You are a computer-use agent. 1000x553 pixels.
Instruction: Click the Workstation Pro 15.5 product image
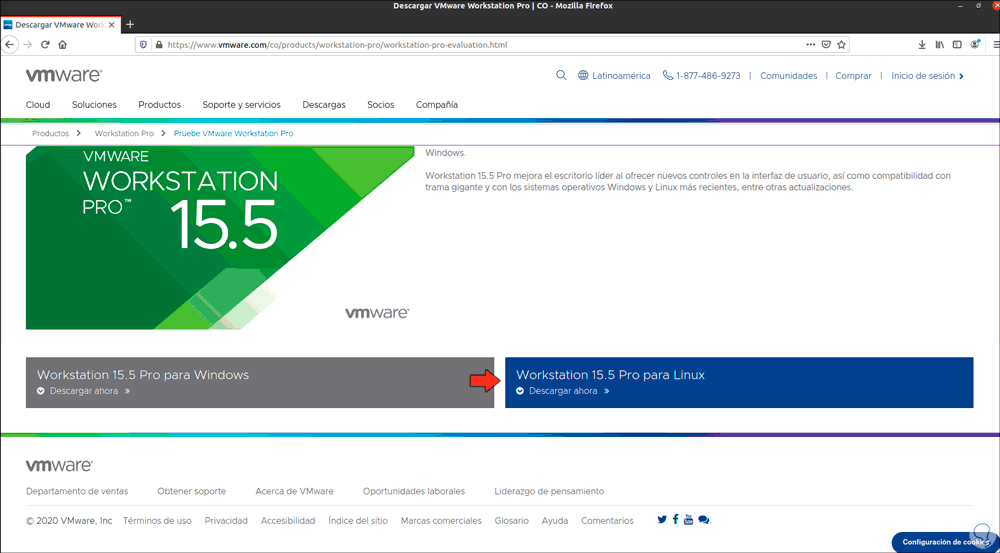point(220,238)
